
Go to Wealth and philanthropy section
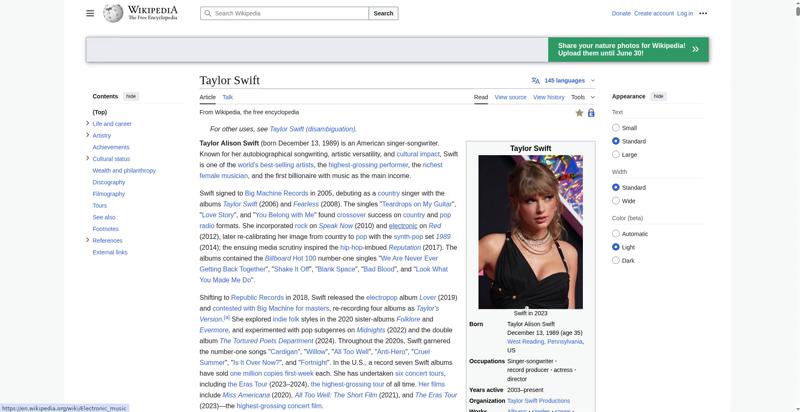[124, 170]
